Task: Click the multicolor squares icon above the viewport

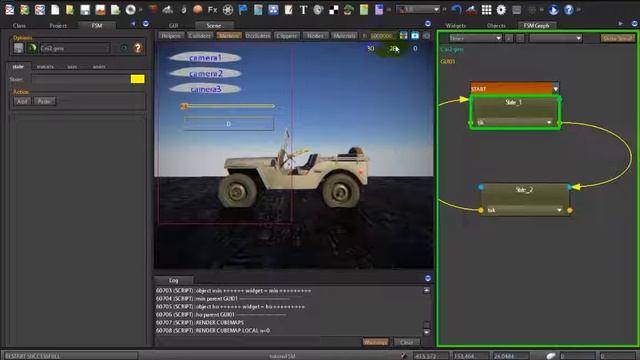Action: (404, 36)
